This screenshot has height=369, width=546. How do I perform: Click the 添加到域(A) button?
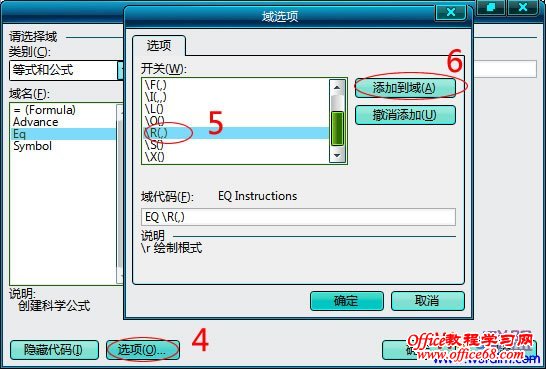[405, 88]
